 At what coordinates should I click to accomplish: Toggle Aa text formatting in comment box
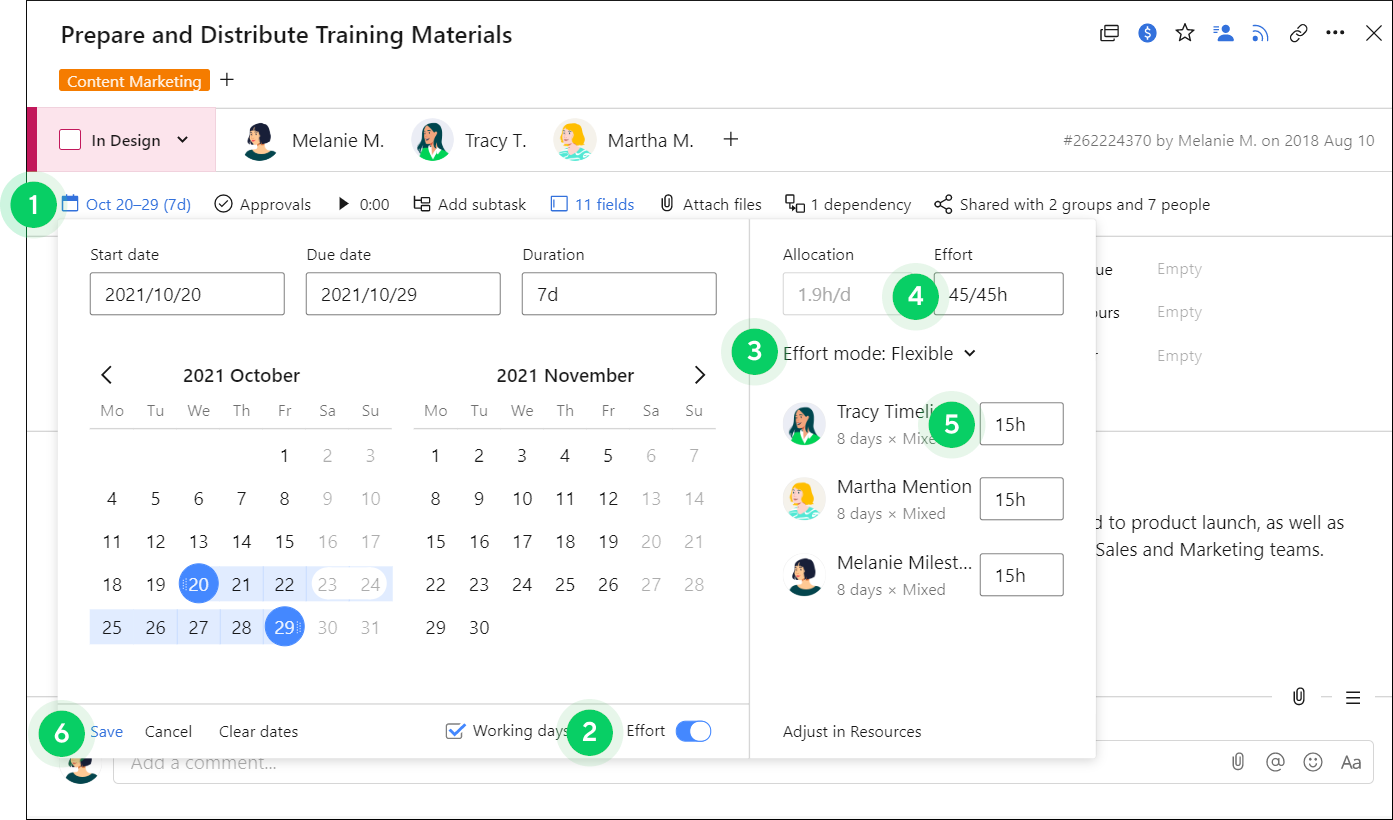(1351, 762)
